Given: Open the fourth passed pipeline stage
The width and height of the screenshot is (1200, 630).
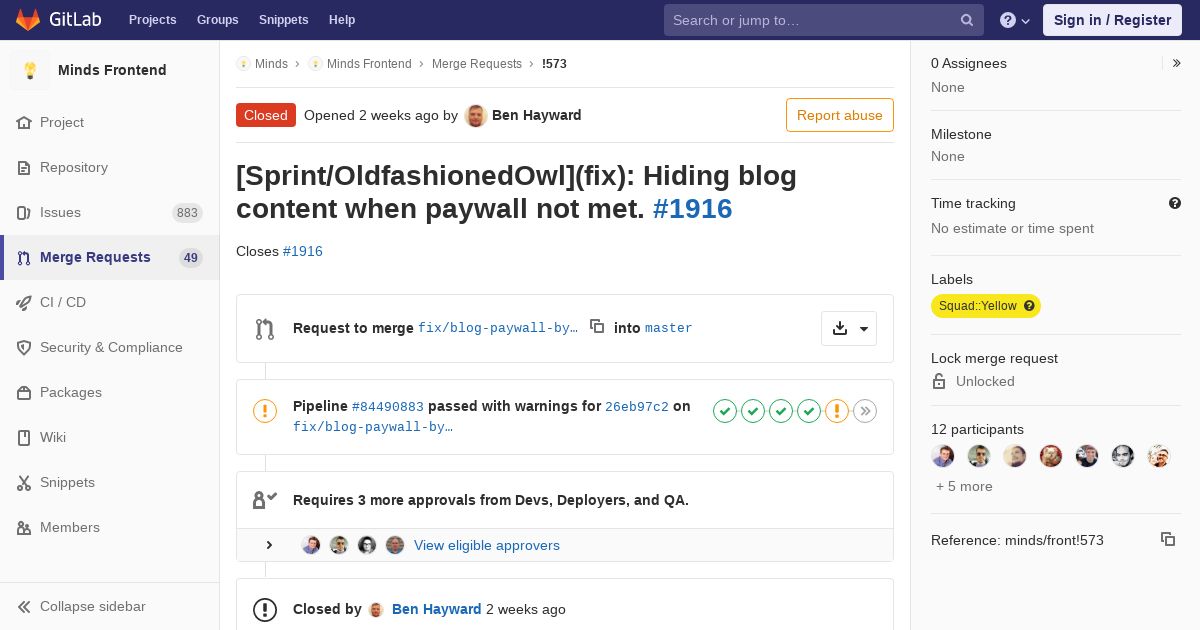Looking at the screenshot, I should point(809,411).
